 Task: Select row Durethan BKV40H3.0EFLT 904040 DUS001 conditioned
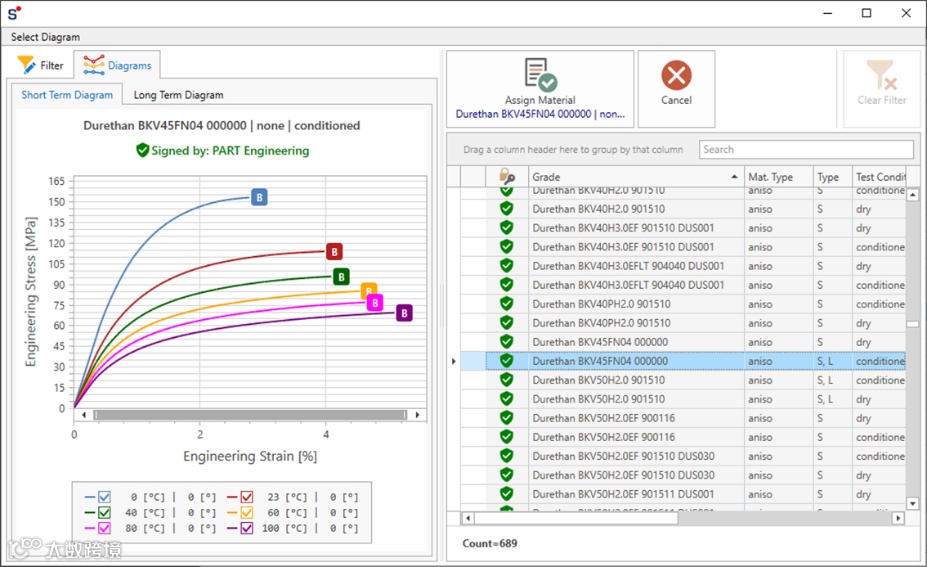point(683,285)
